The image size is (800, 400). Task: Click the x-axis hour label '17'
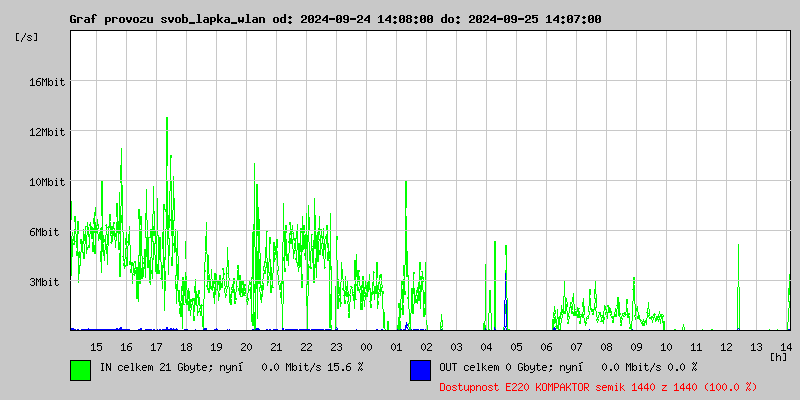[156, 347]
